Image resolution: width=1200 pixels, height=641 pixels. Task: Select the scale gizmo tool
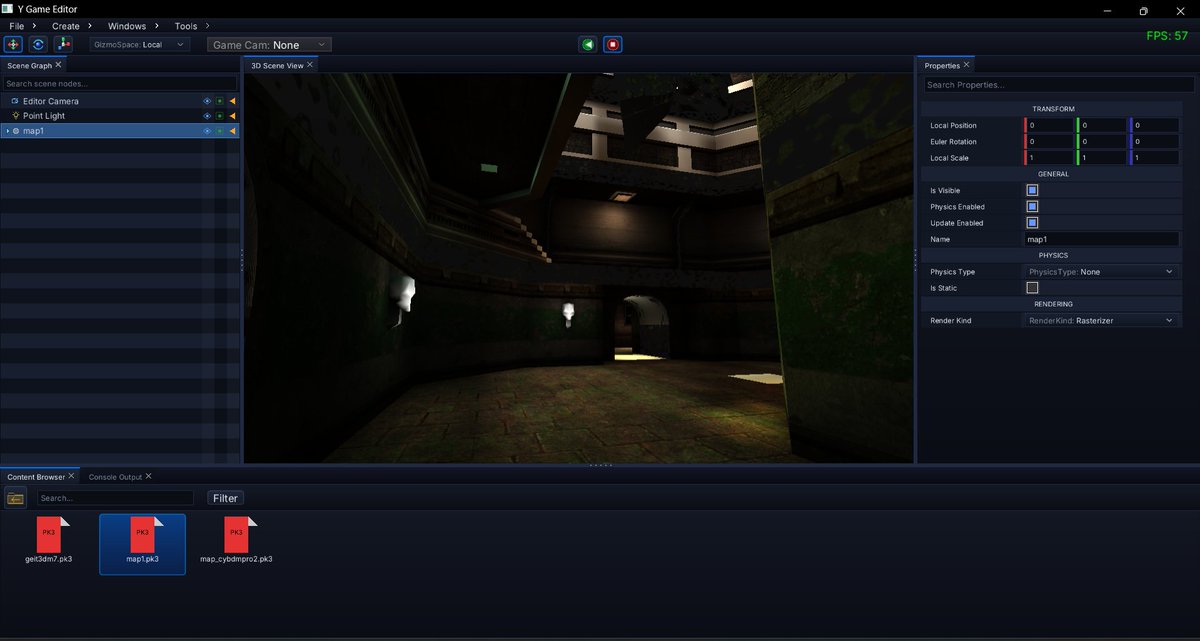pos(63,44)
